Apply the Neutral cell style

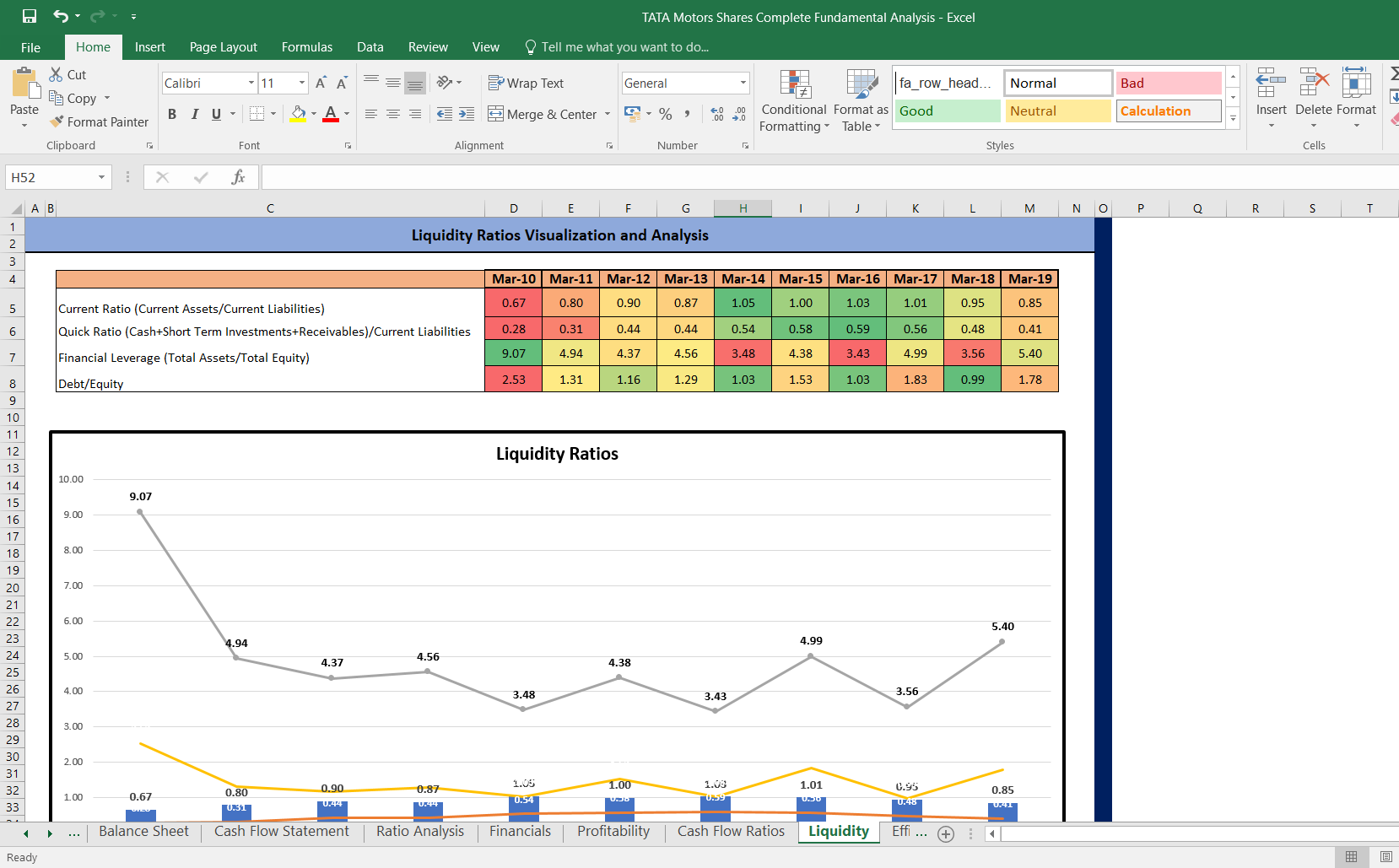pos(1058,111)
